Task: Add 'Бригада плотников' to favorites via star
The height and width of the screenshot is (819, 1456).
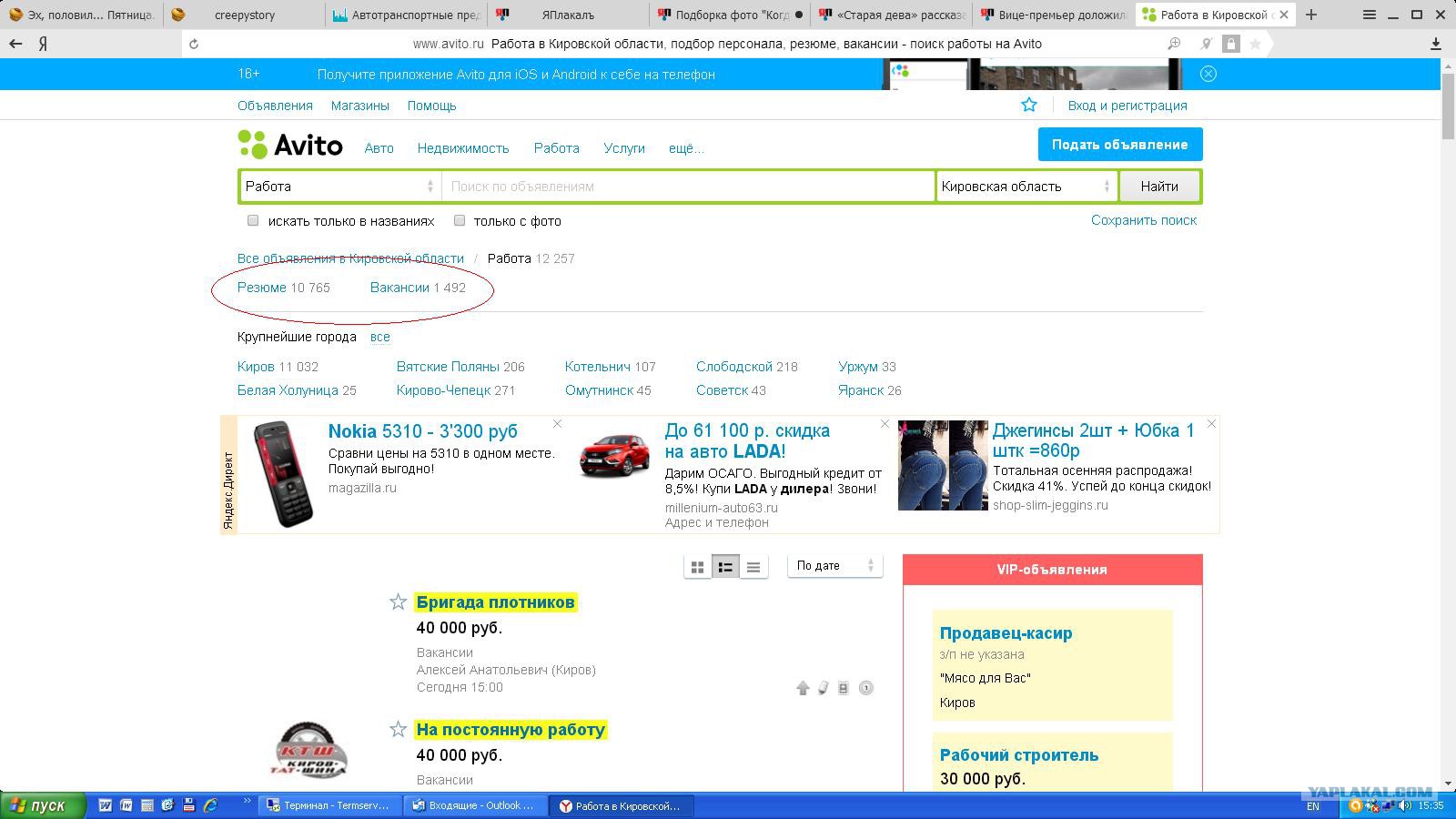Action: [398, 602]
